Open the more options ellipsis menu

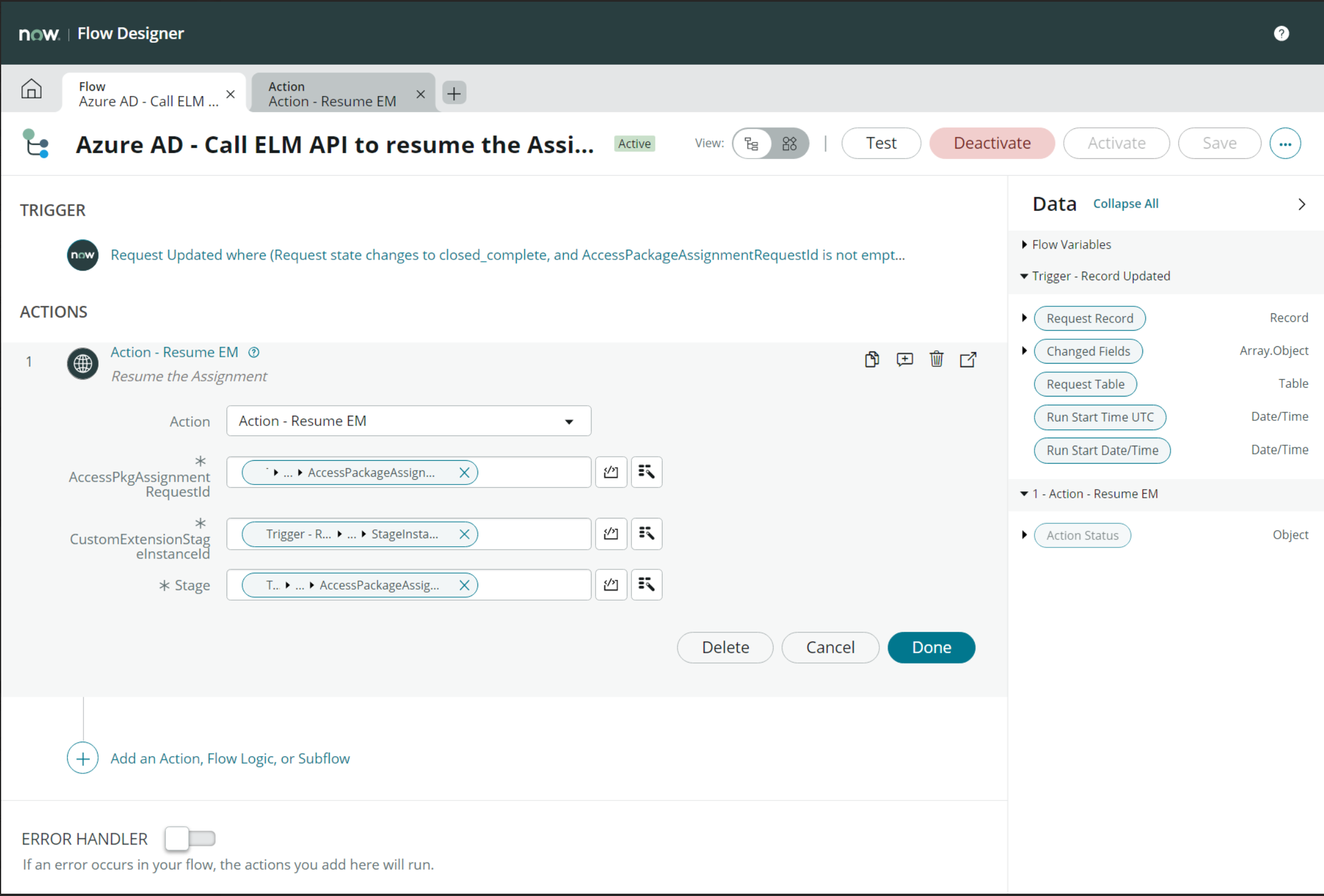click(1285, 143)
